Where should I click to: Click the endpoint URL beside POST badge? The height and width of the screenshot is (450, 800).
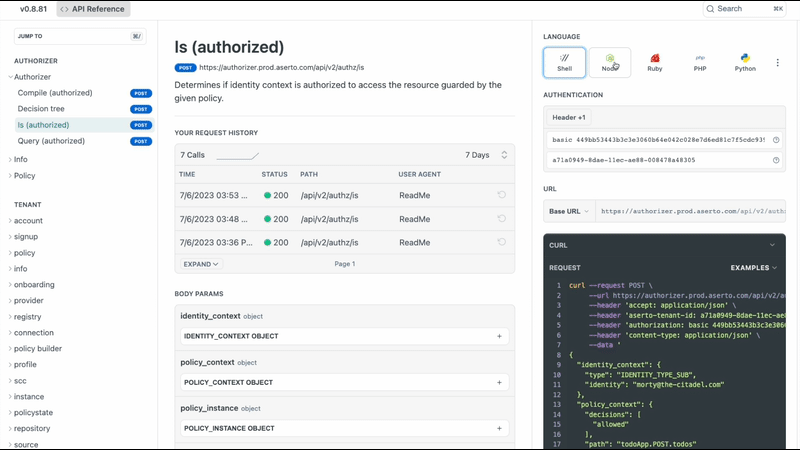click(282, 67)
